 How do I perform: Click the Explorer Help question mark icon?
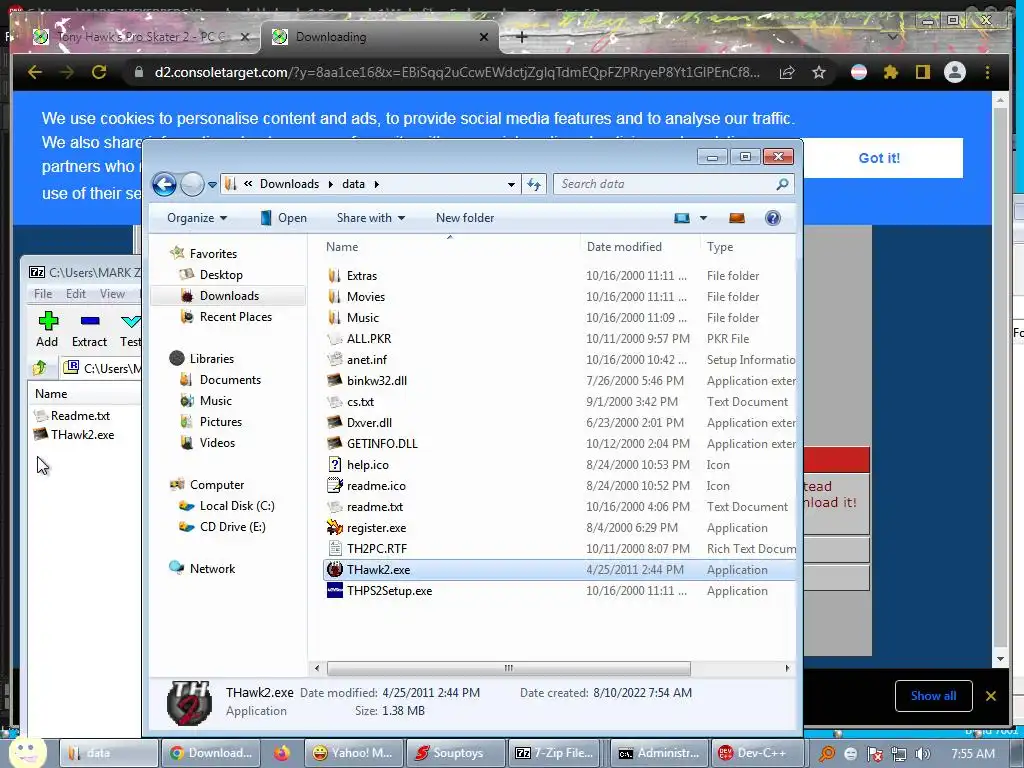click(x=773, y=218)
